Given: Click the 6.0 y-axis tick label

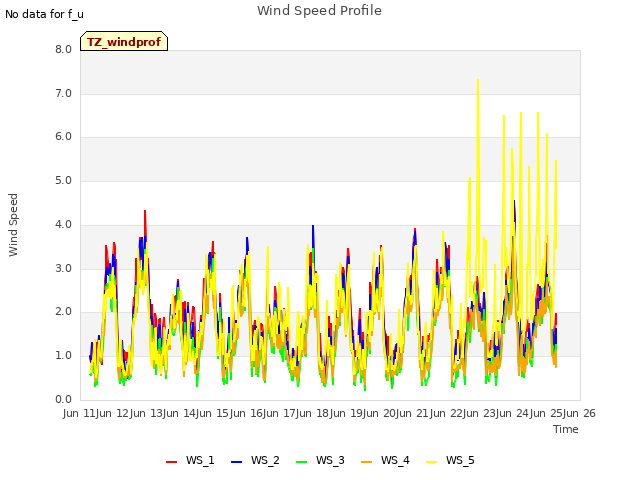Looking at the screenshot, I should click(x=63, y=137).
